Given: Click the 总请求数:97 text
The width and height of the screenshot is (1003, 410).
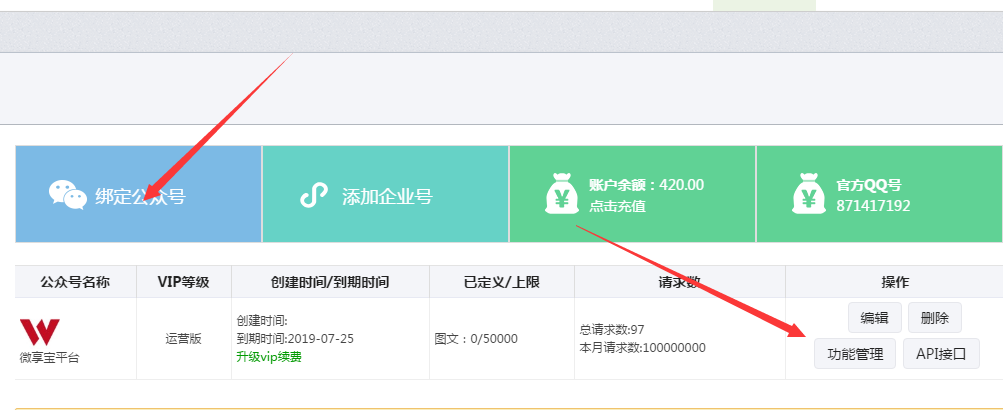Looking at the screenshot, I should 612,329.
